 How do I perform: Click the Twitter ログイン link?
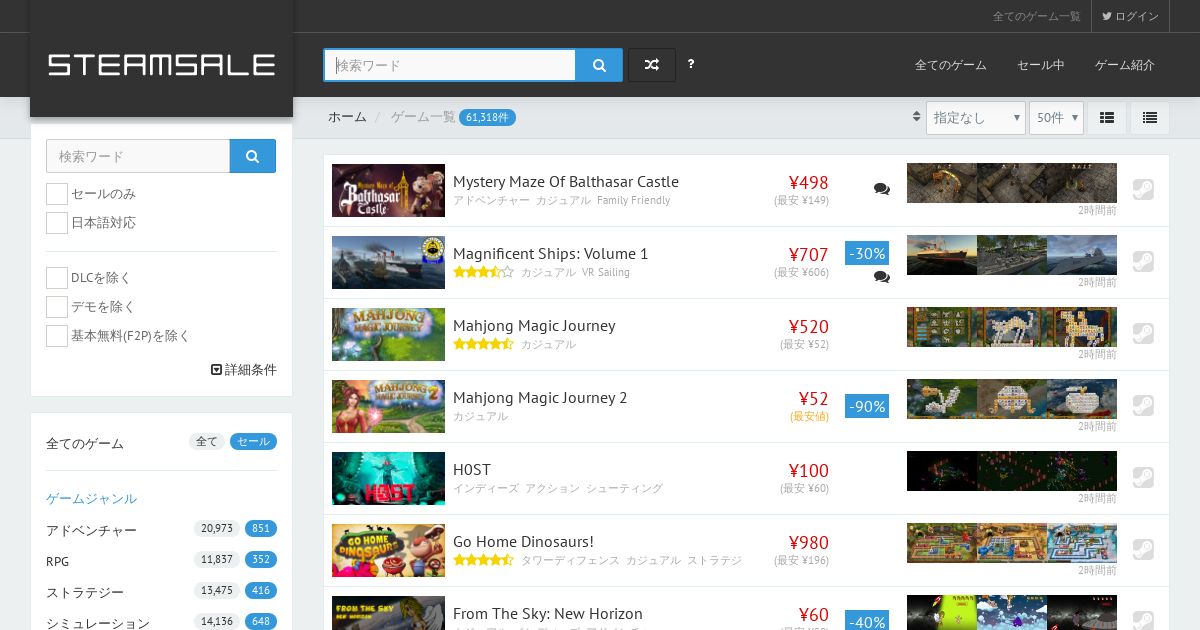click(x=1130, y=16)
